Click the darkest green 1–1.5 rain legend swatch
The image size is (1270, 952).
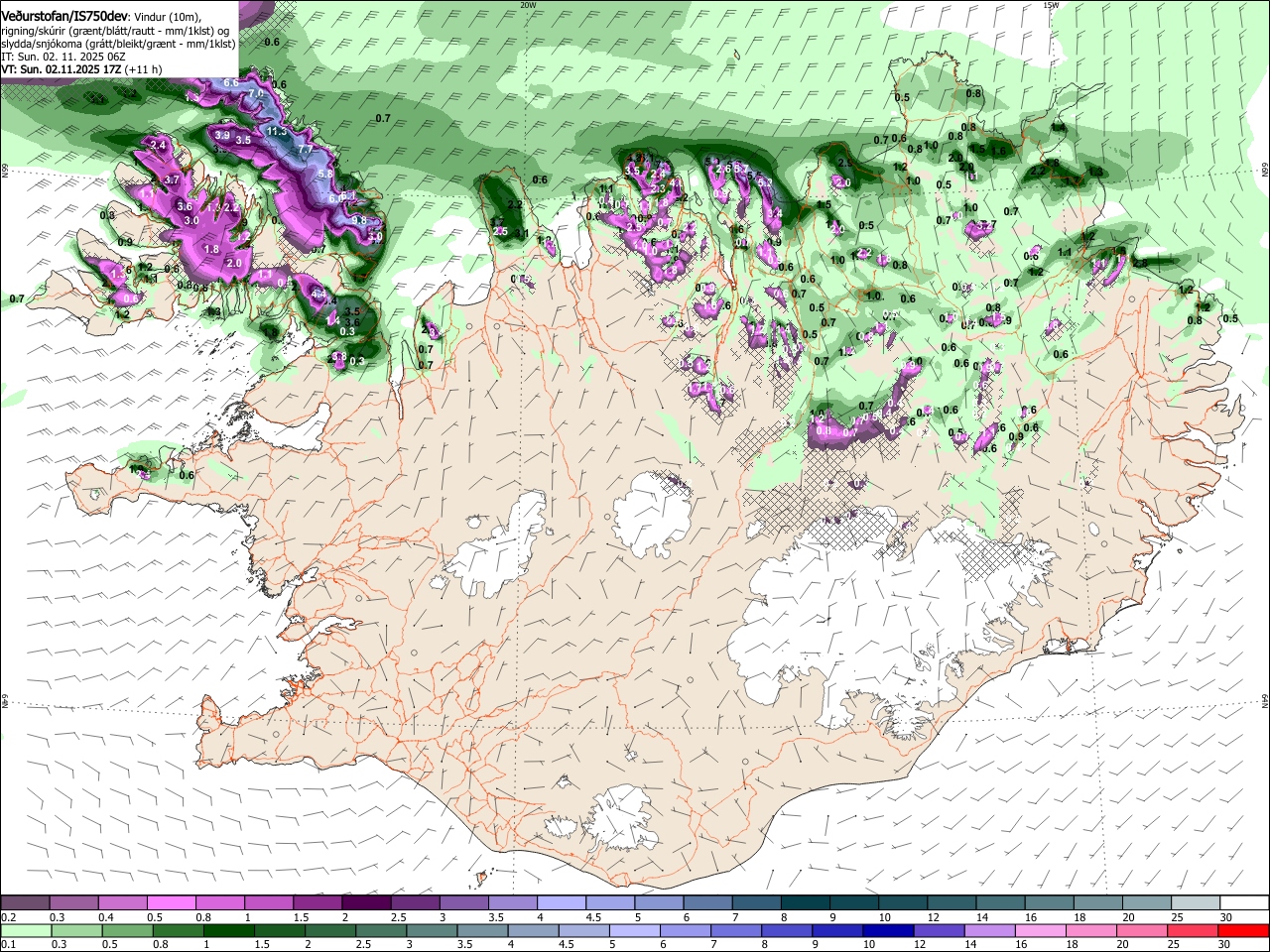click(x=230, y=930)
